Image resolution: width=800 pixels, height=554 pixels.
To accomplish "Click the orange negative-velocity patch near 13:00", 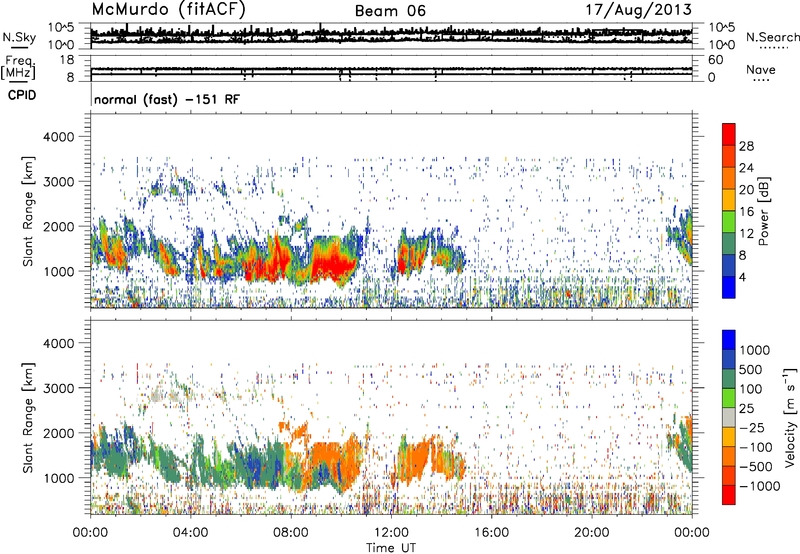I will point(414,462).
